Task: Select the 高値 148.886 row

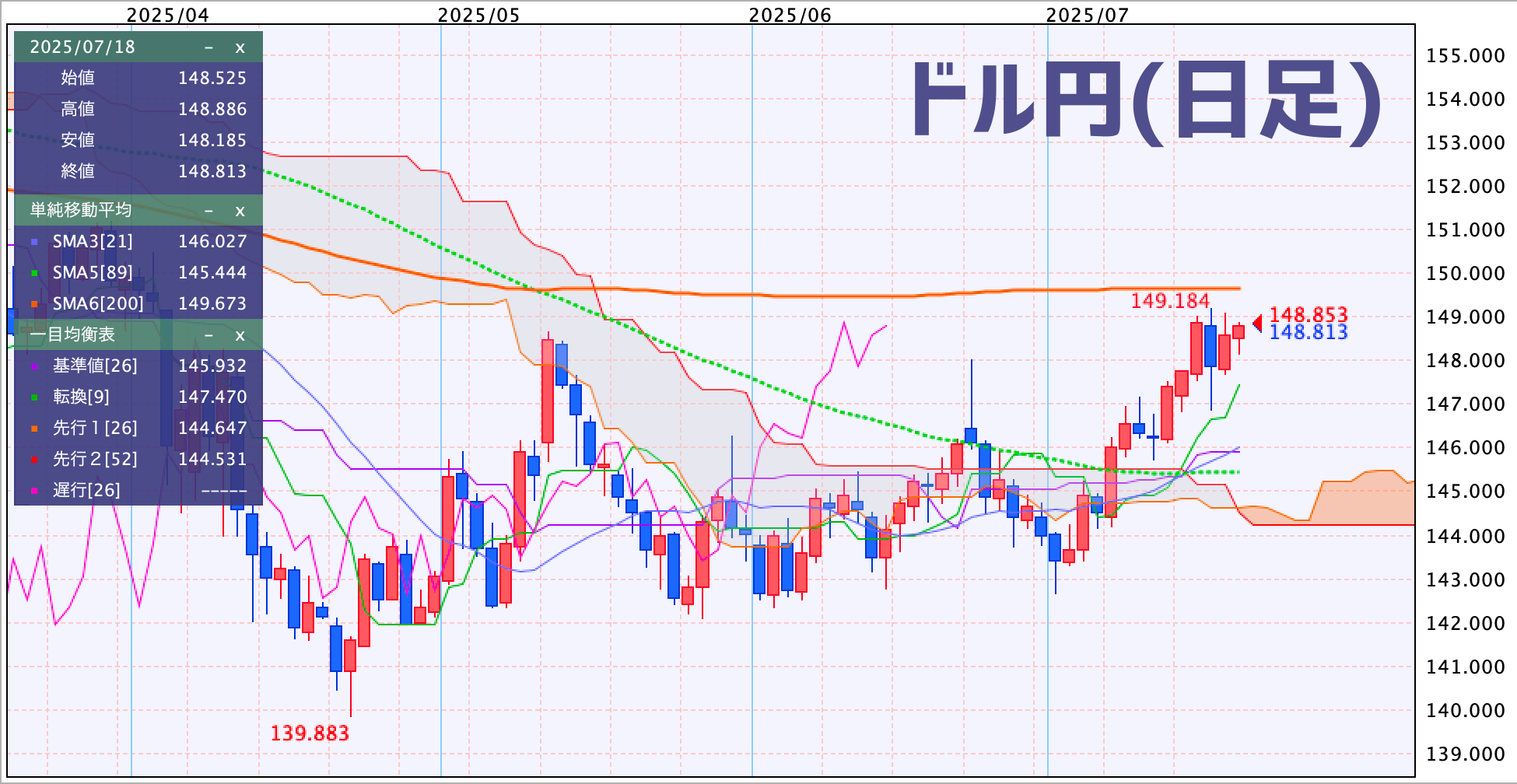Action: (x=138, y=109)
